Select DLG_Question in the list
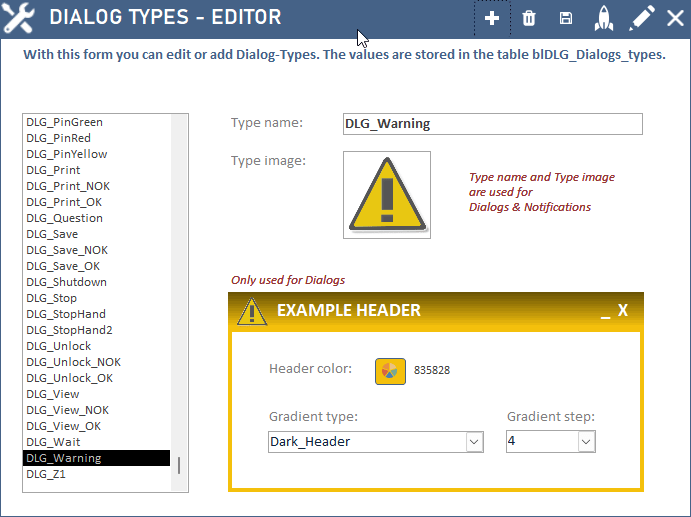Viewport: 691px width, 517px height. (x=65, y=218)
